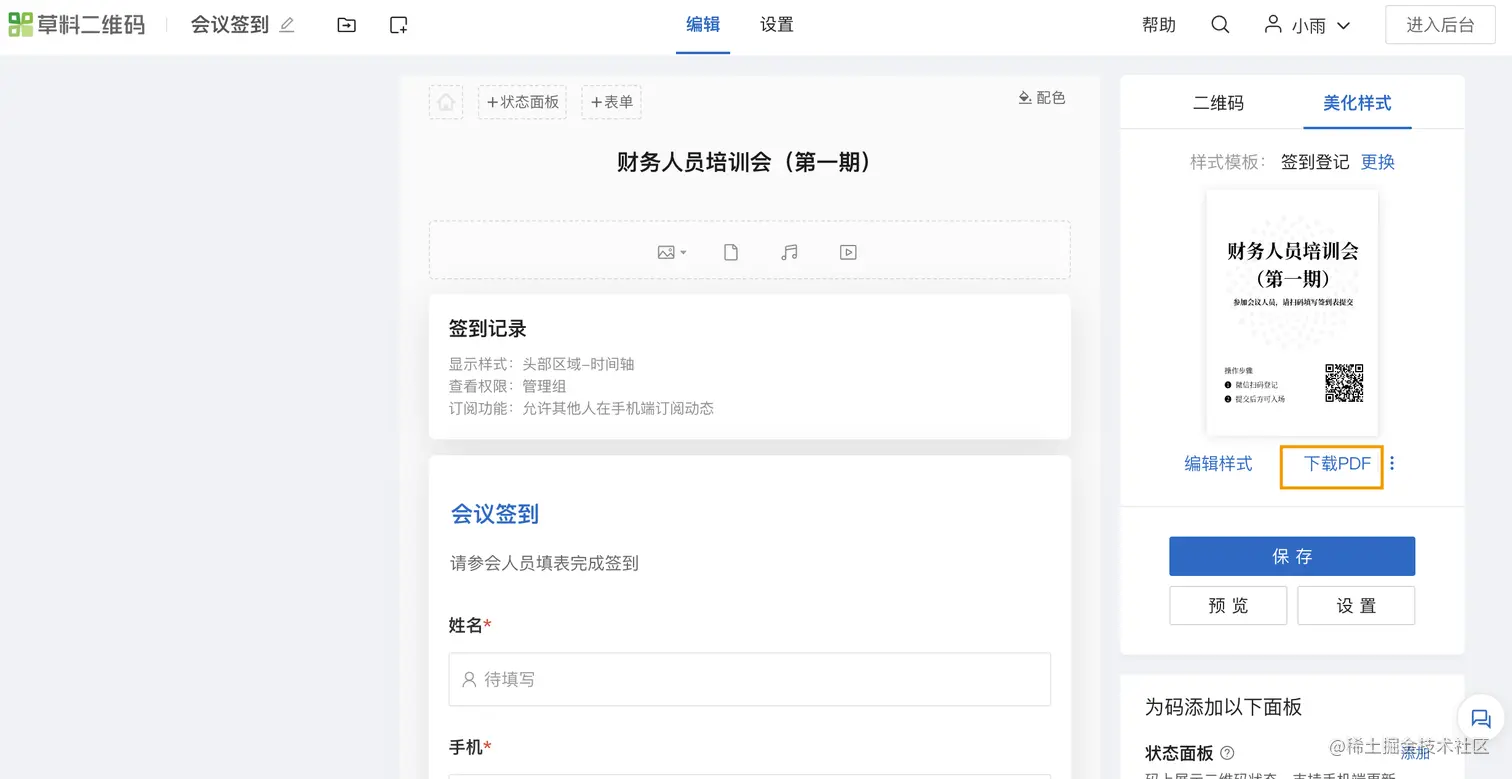Click the 更换 template link
This screenshot has width=1512, height=779.
click(x=1377, y=162)
